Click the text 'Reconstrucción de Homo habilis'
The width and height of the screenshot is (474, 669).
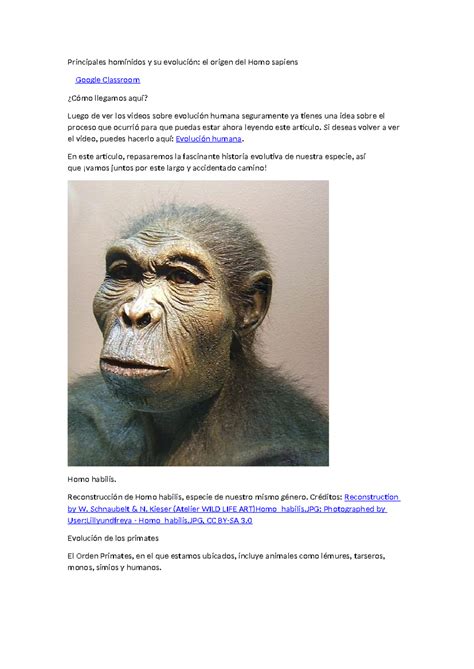coord(125,497)
